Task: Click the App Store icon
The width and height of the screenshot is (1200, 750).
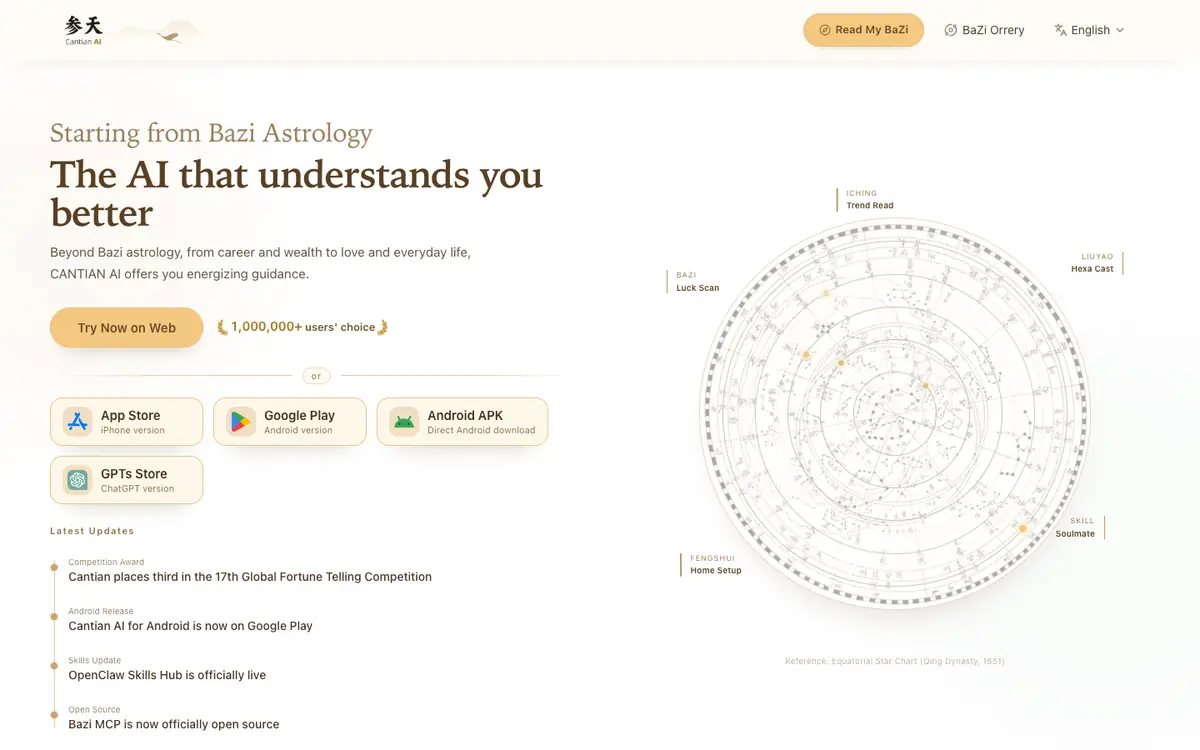Action: [x=77, y=422]
